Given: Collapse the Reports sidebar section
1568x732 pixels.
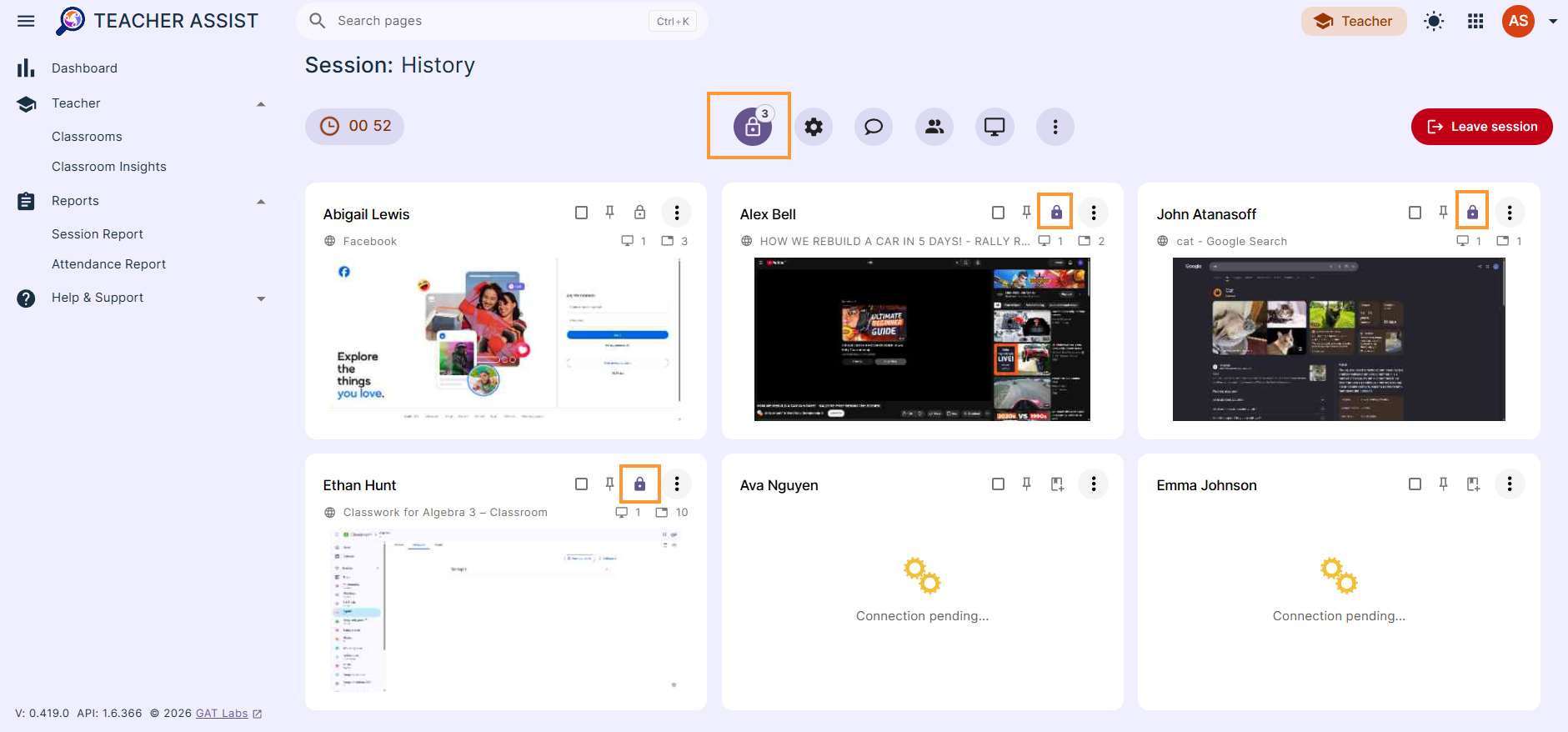Looking at the screenshot, I should [260, 201].
